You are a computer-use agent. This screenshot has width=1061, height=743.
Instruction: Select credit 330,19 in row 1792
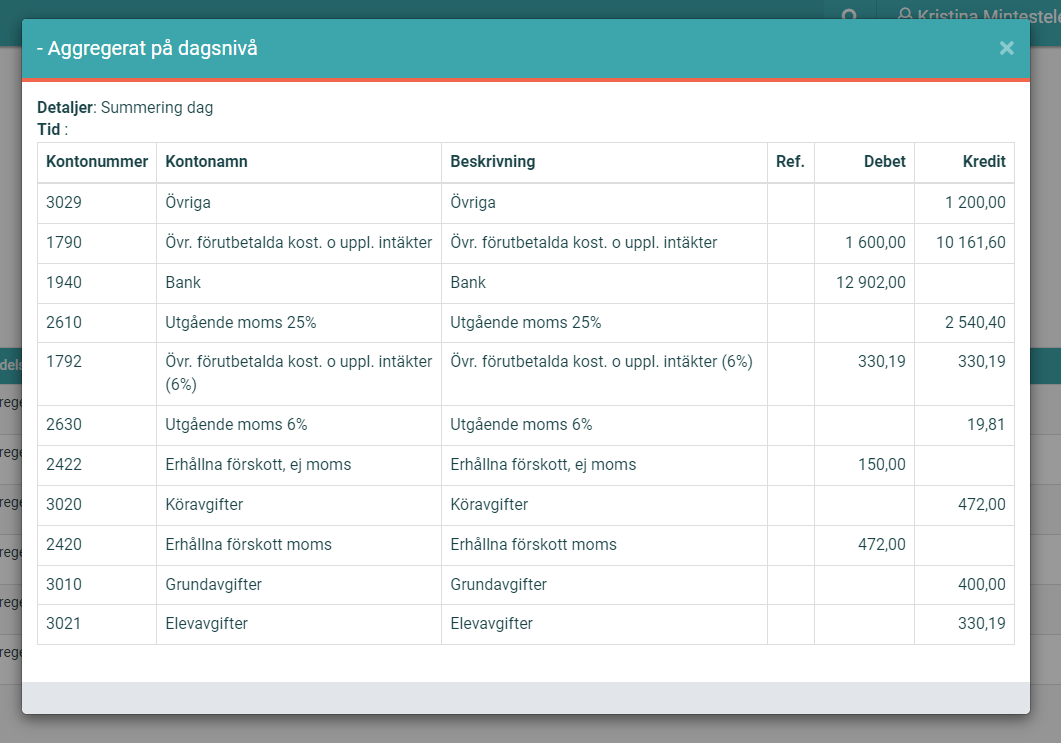click(982, 361)
